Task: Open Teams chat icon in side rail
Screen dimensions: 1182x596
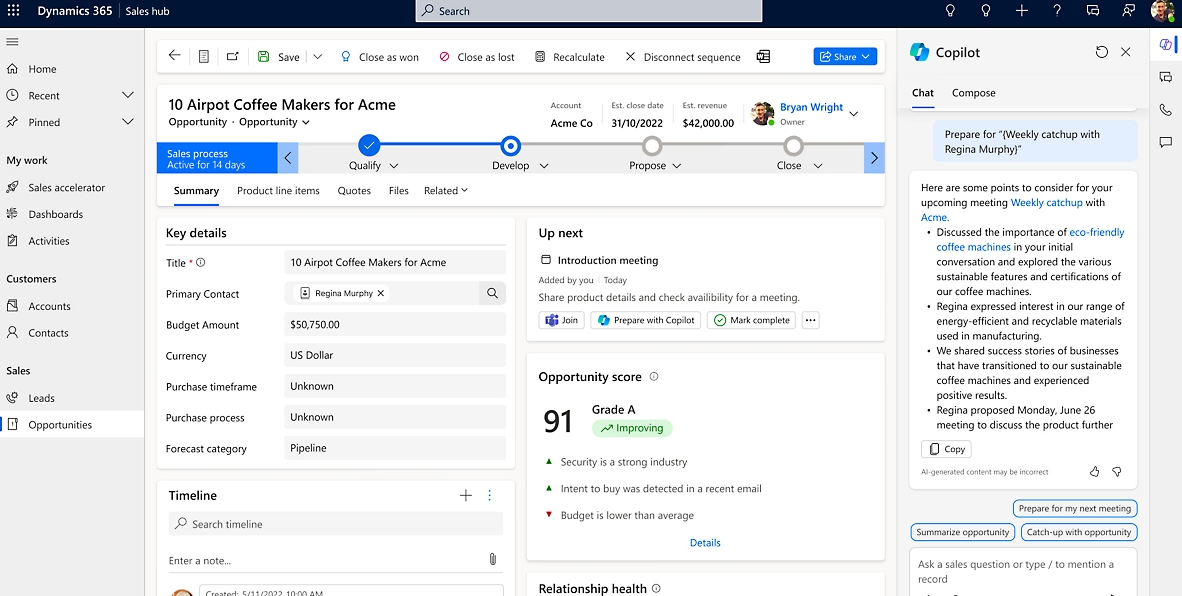Action: tap(1165, 77)
